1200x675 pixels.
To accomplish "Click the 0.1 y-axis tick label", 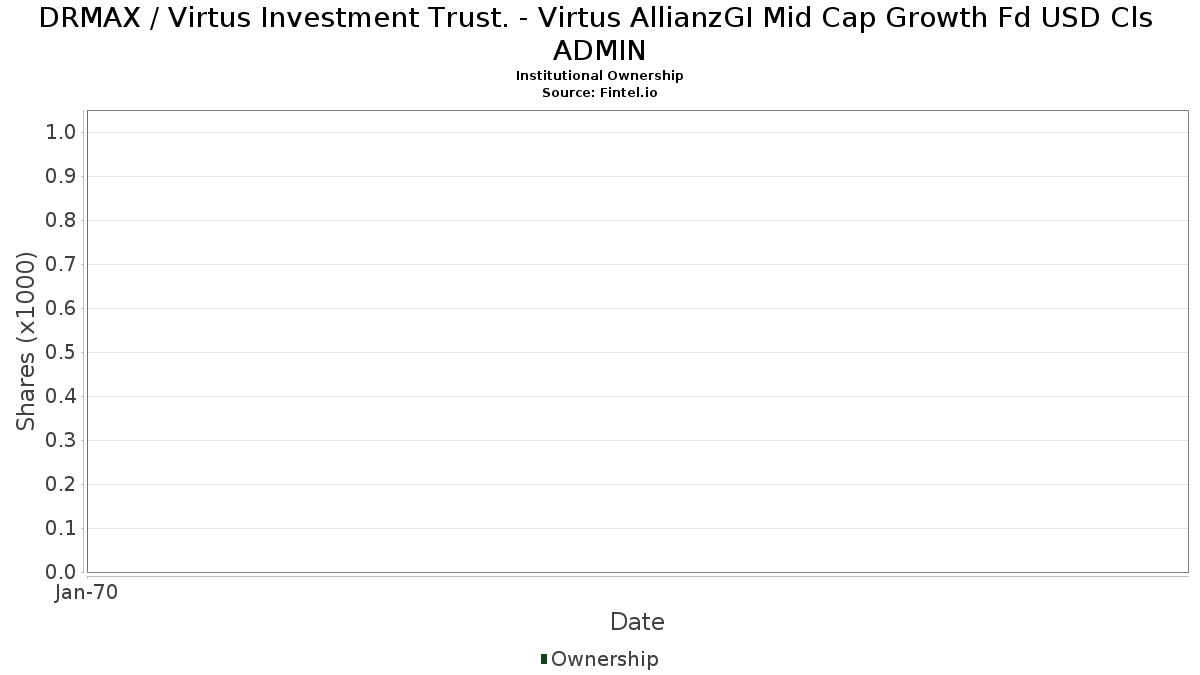I will [61, 529].
